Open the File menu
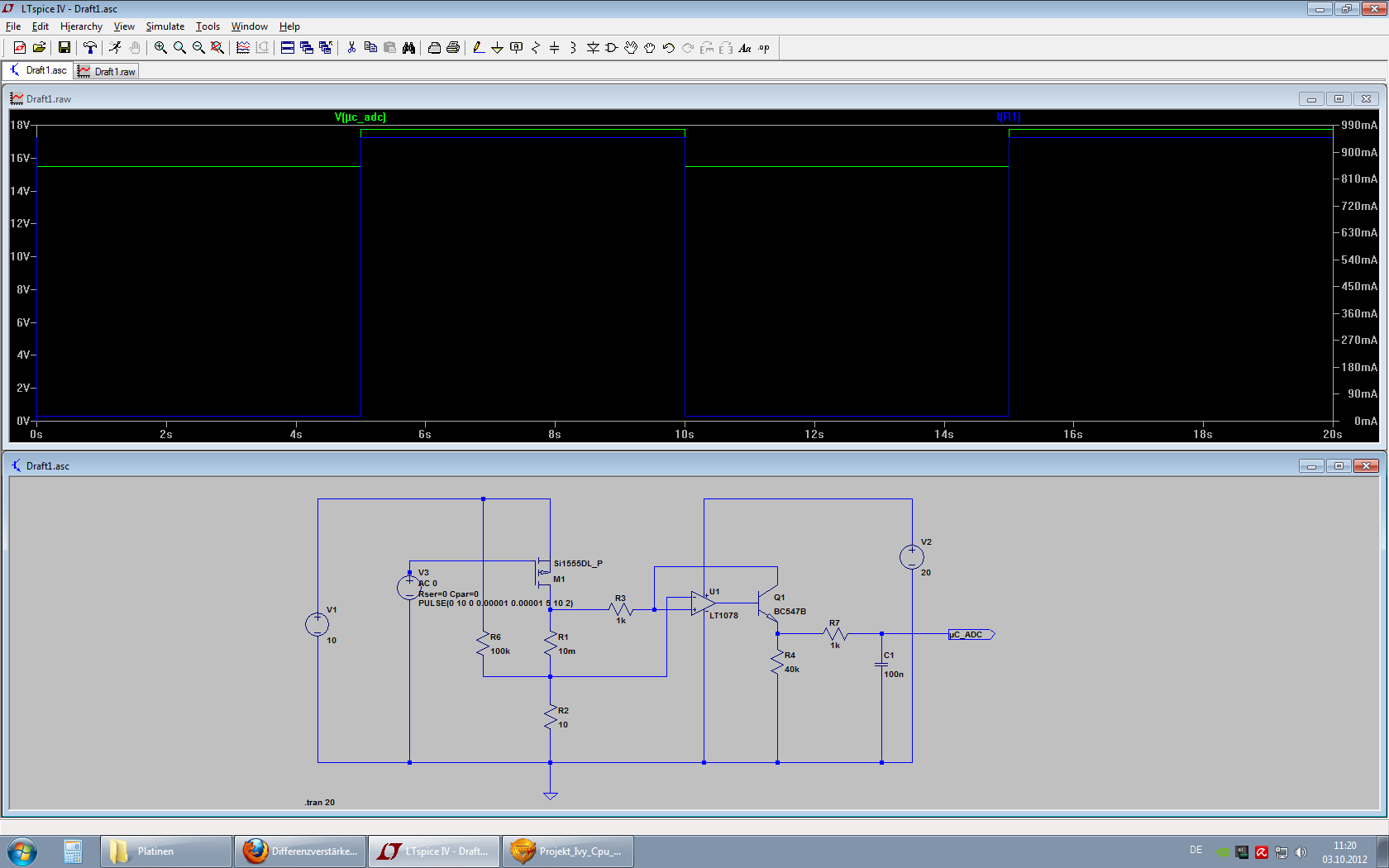 click(x=13, y=26)
